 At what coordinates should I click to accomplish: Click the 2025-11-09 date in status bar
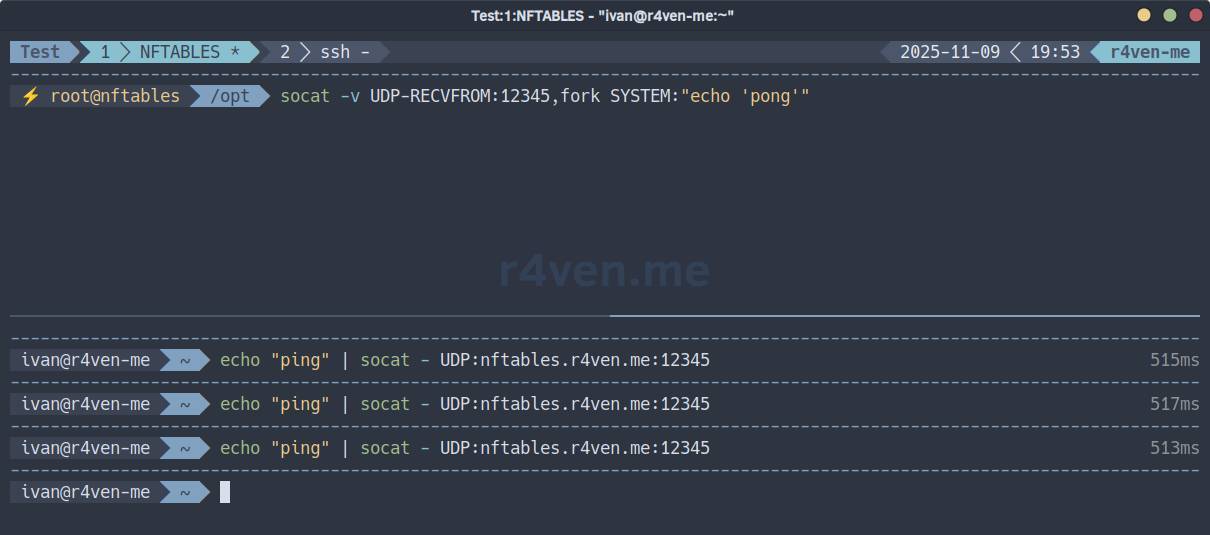(949, 52)
